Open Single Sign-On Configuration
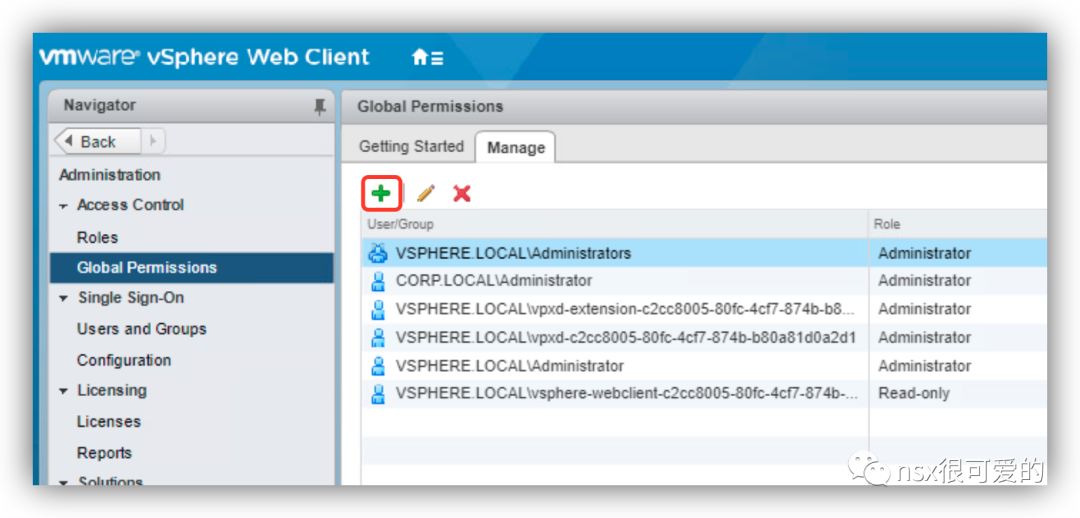Viewport: 1080px width, 518px height. point(124,360)
